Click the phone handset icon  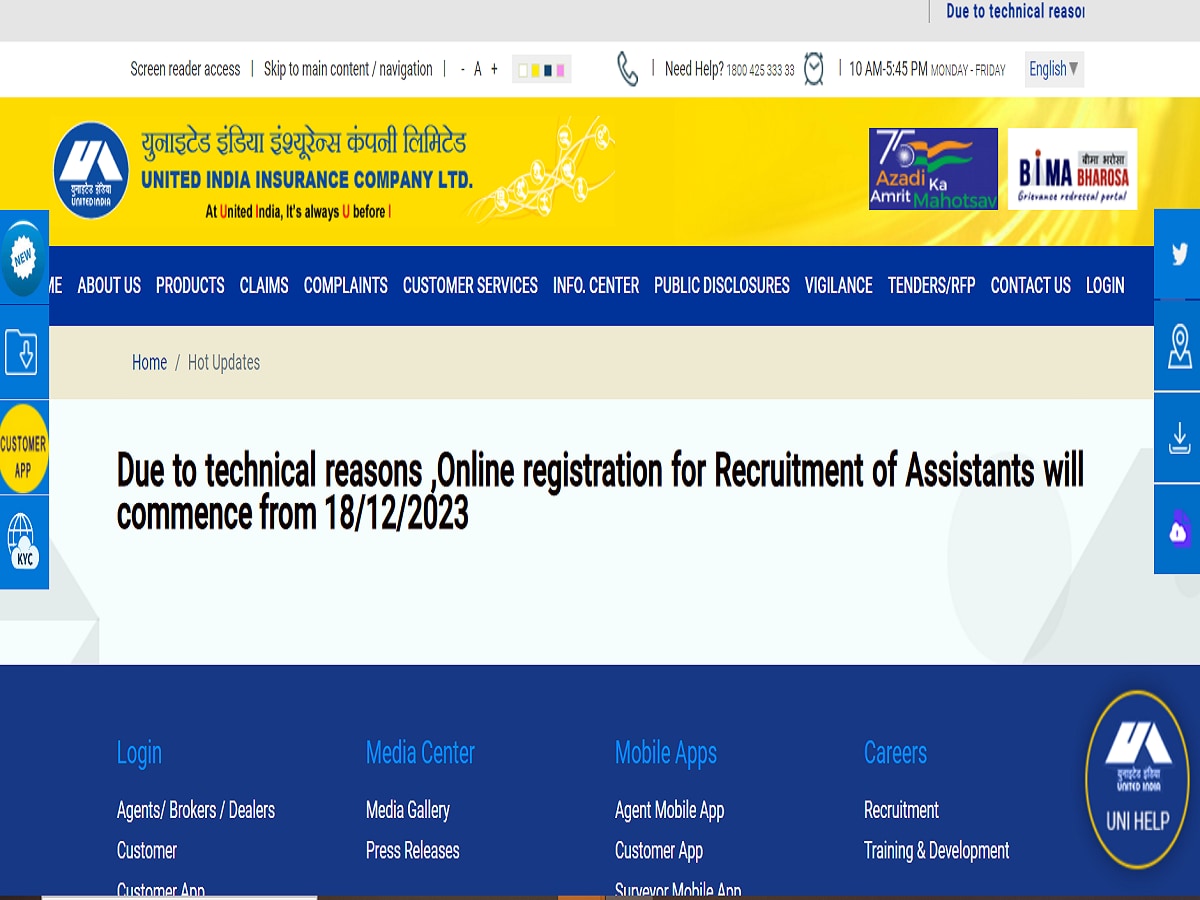[627, 69]
